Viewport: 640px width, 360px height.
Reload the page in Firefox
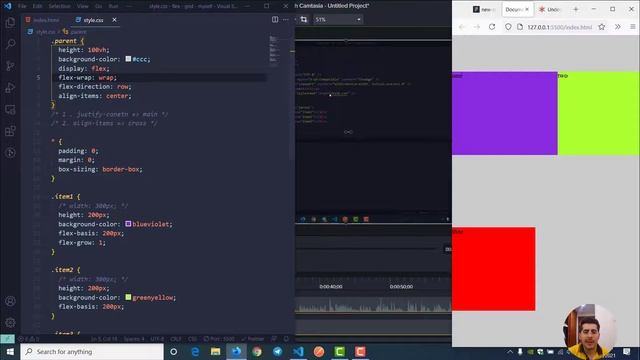coord(492,27)
